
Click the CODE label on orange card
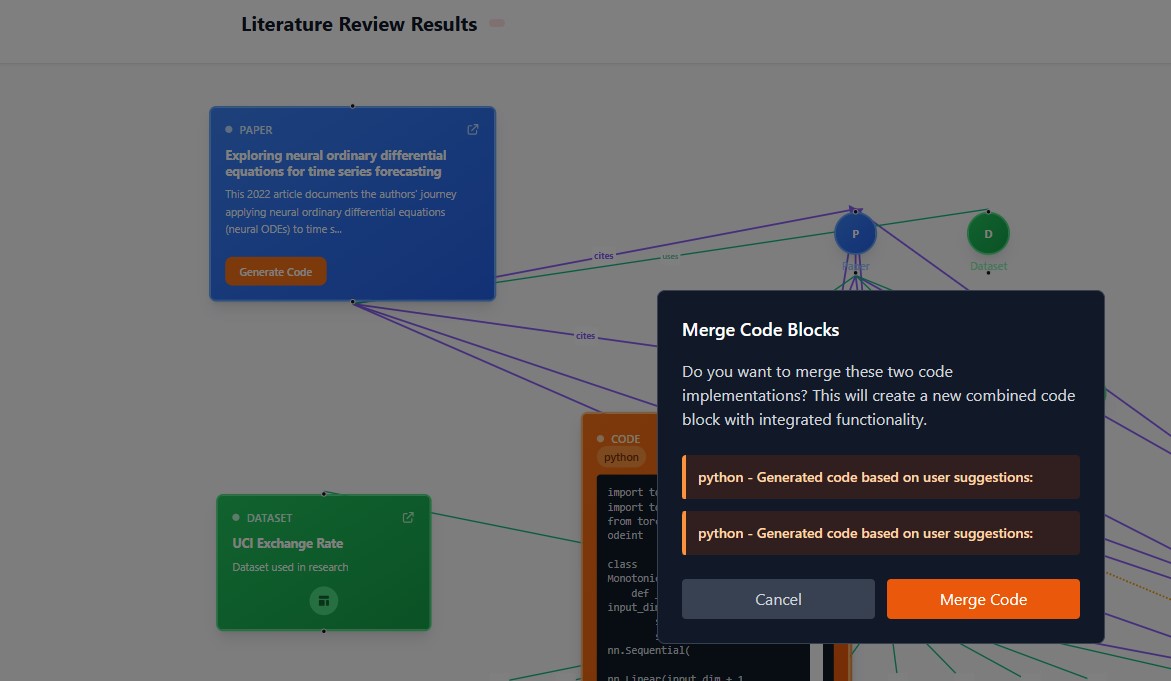pyautogui.click(x=625, y=439)
